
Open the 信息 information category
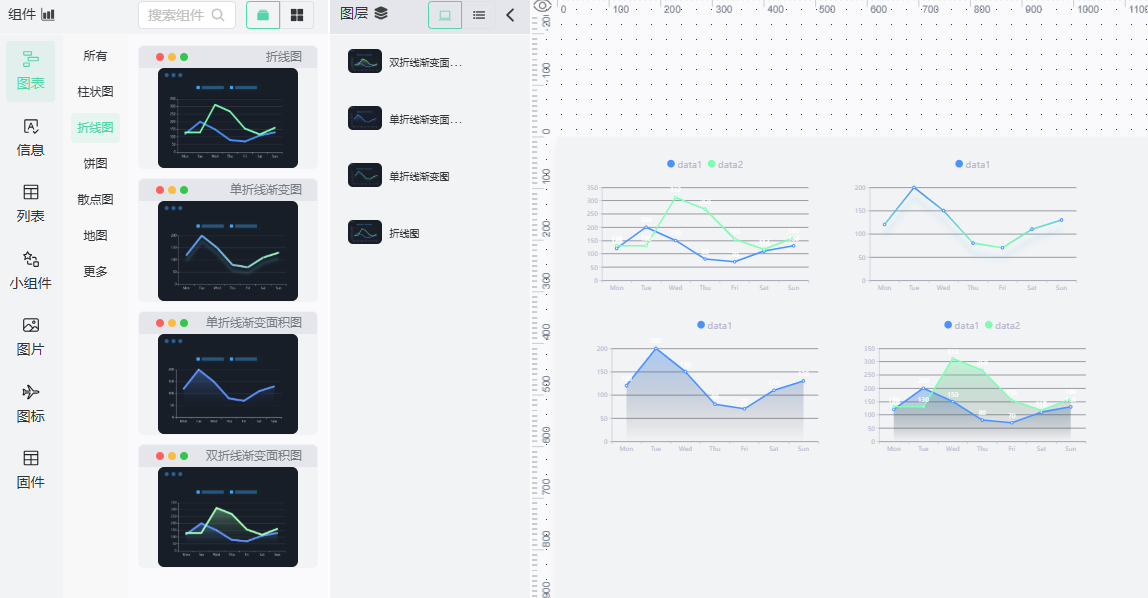click(x=31, y=138)
